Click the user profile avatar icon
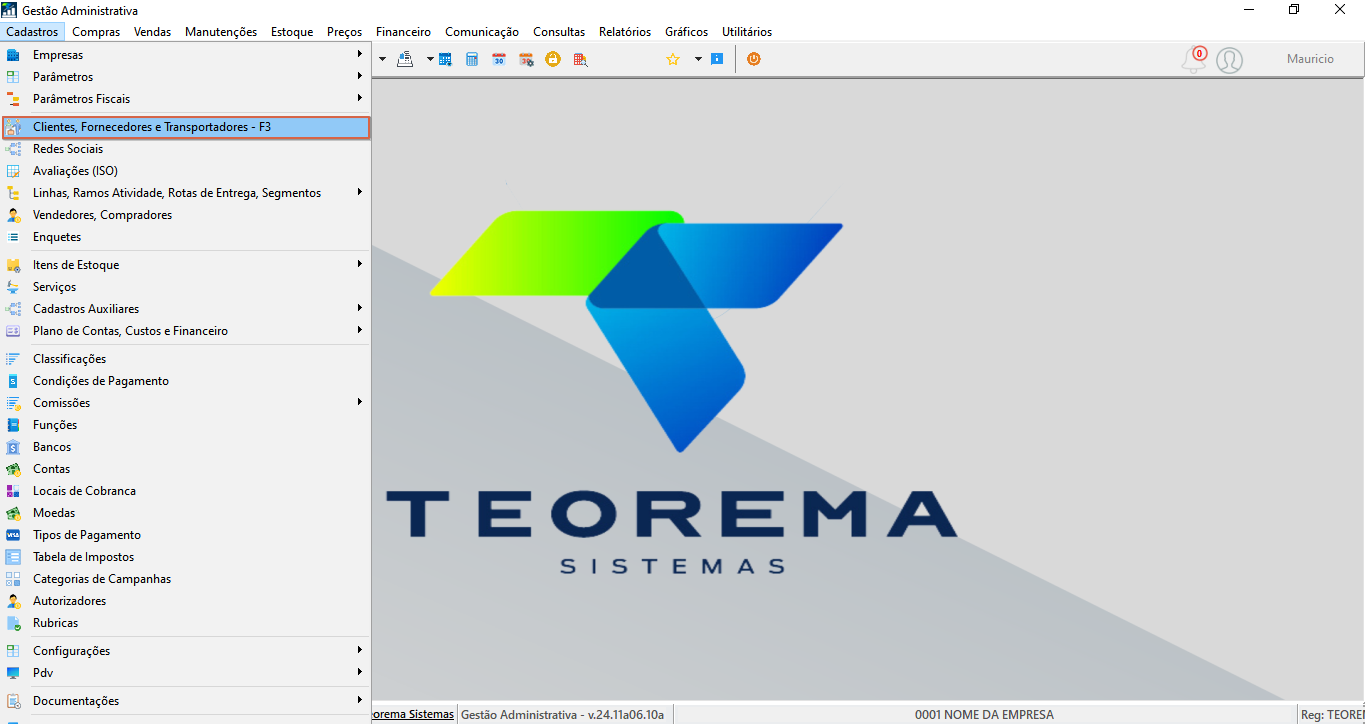This screenshot has height=724, width=1365. pyautogui.click(x=1229, y=60)
